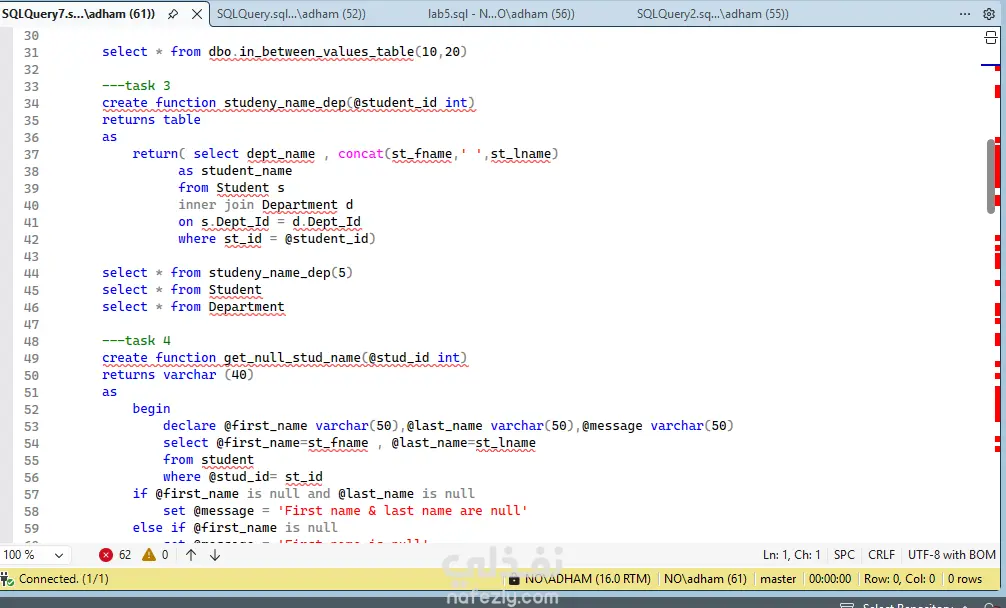Click get_null_stud_name function name
1006x608 pixels.
(292, 357)
